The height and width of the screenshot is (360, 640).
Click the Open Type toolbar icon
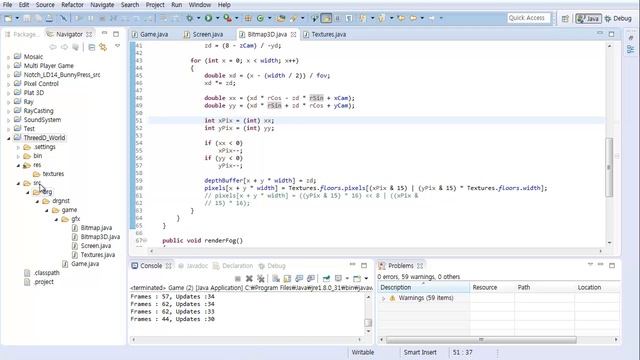281,18
